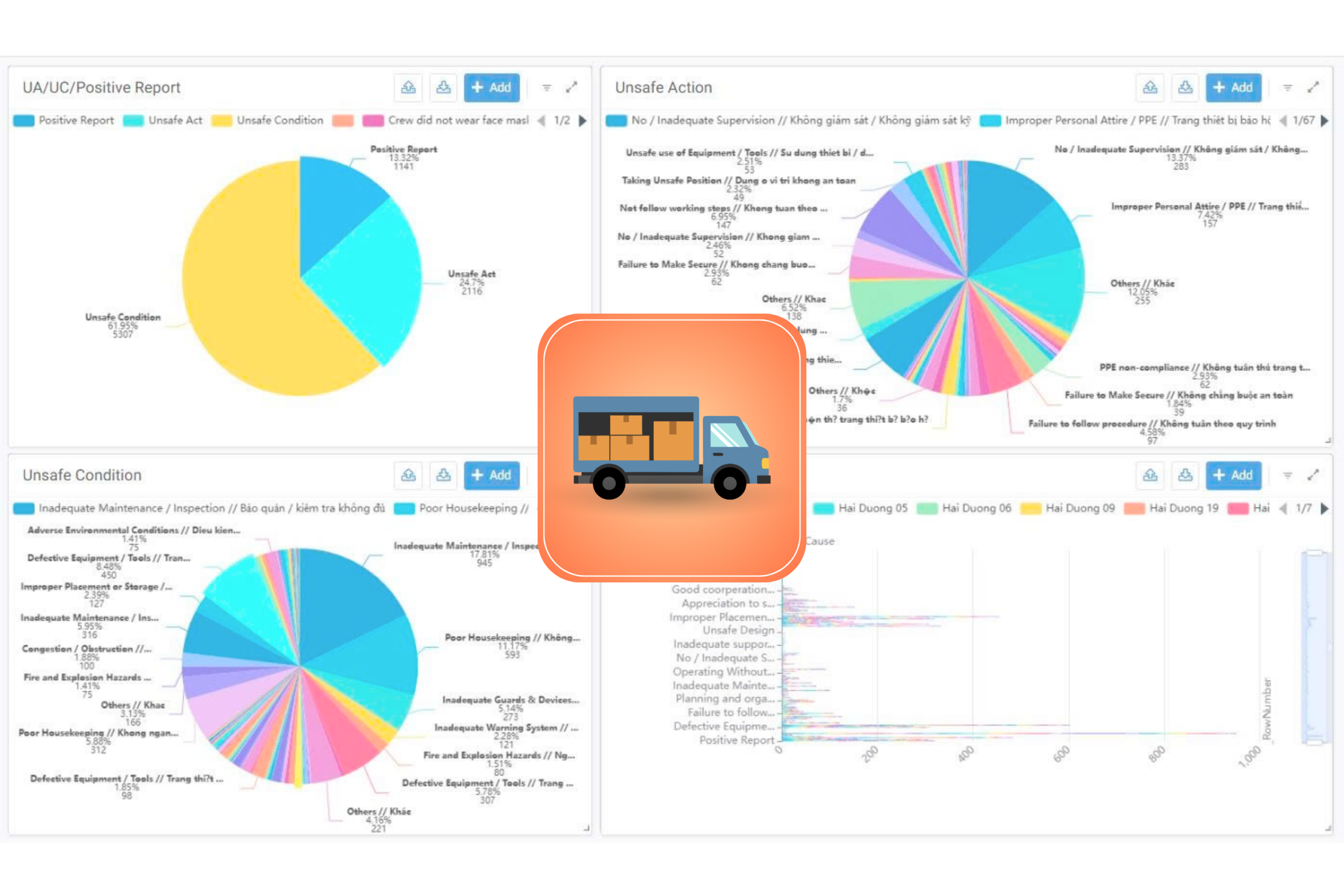Toggle Unsafe Act legend series
The width and height of the screenshot is (1344, 896).
point(175,121)
